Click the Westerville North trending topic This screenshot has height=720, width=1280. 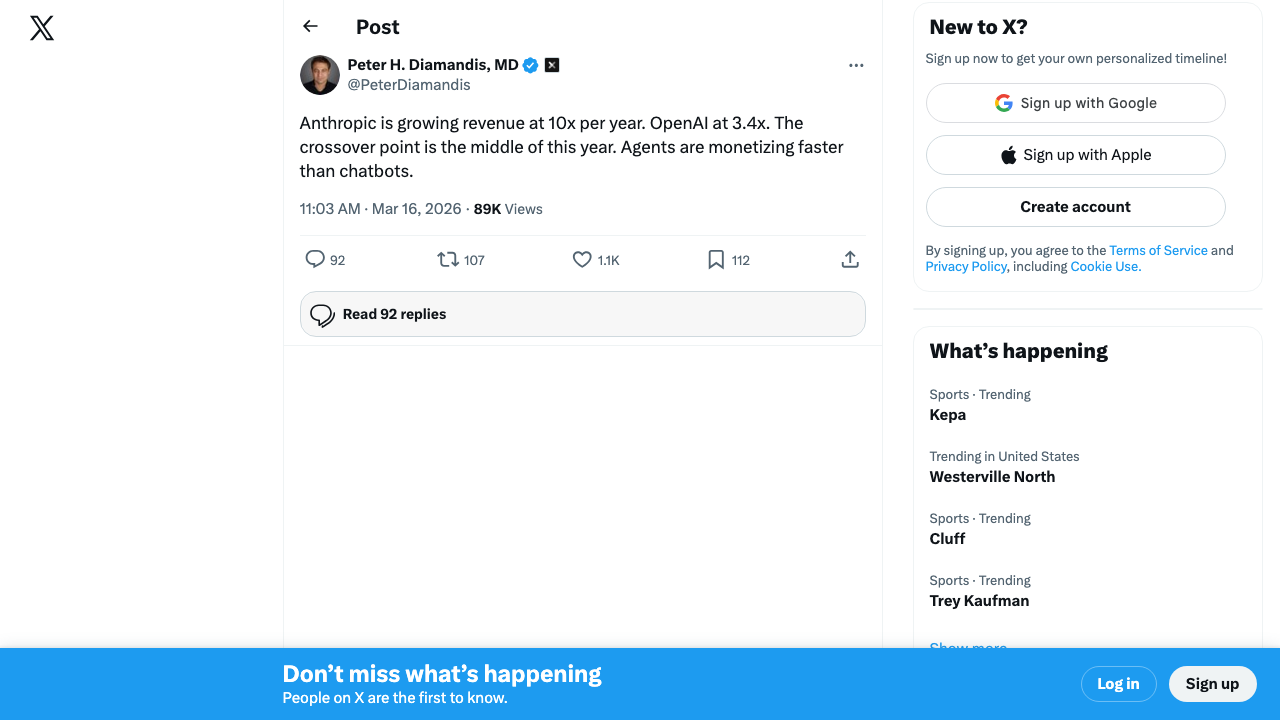[992, 476]
